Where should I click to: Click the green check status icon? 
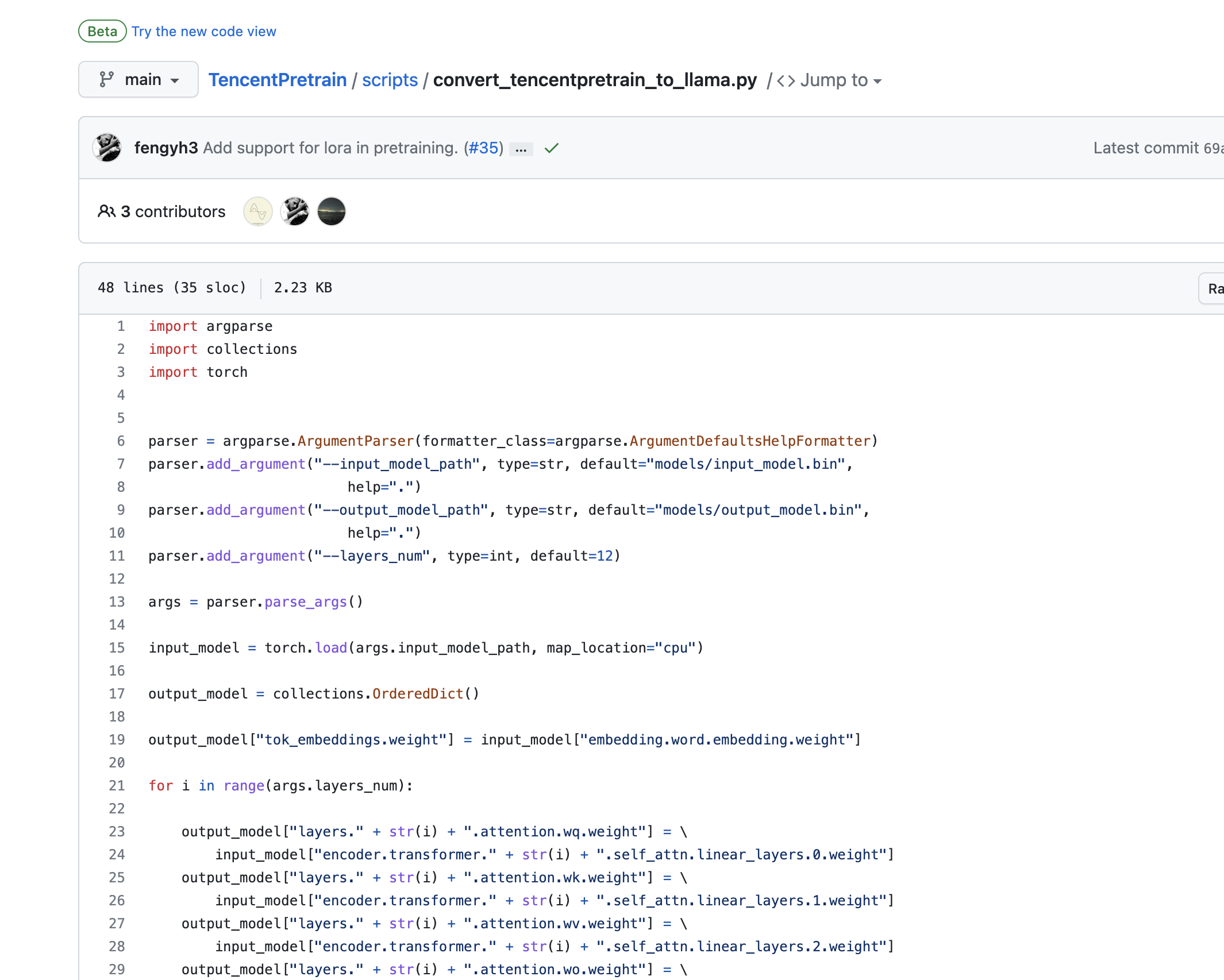tap(552, 148)
